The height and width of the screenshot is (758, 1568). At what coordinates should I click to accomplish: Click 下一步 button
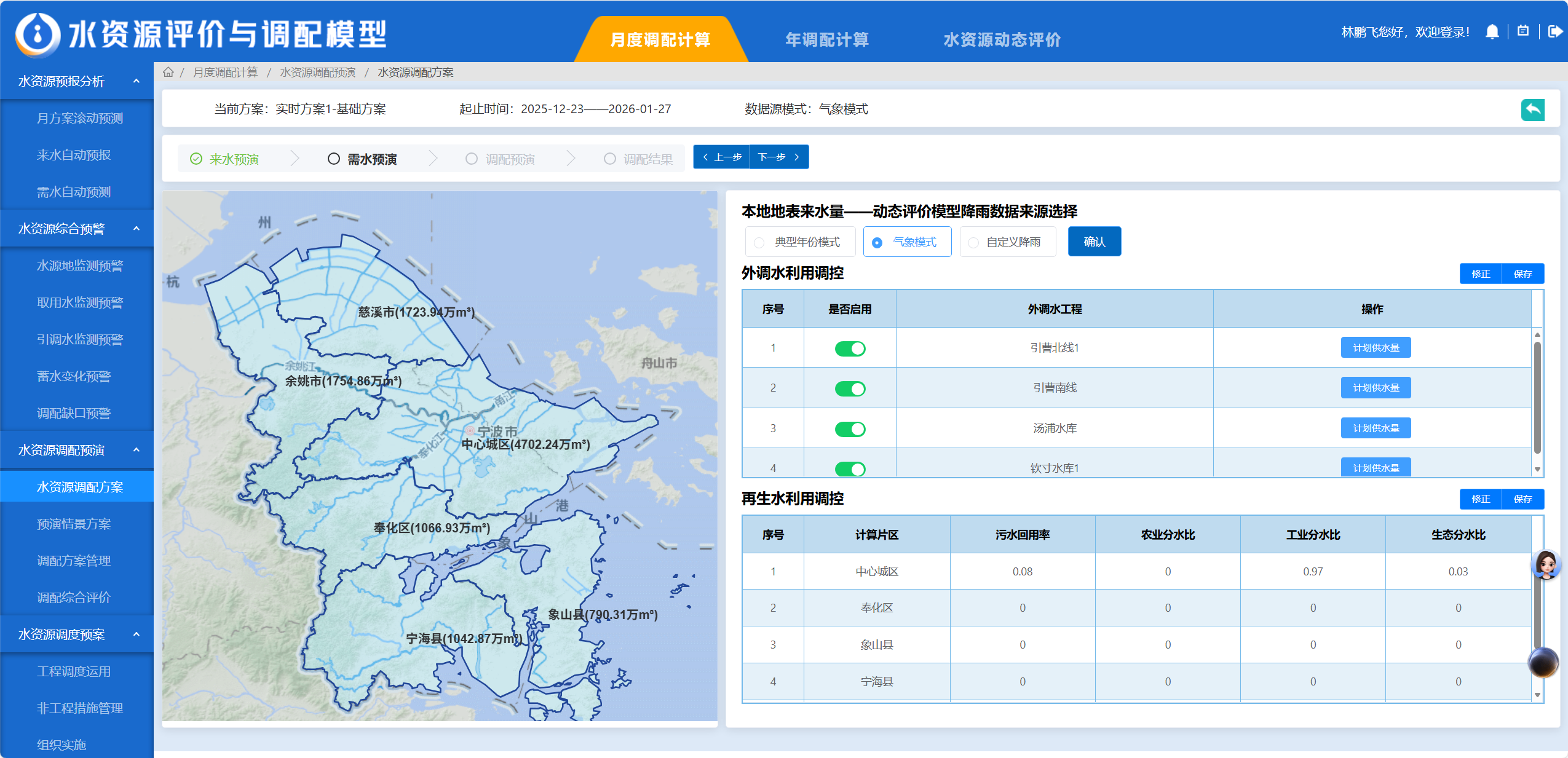pos(778,157)
